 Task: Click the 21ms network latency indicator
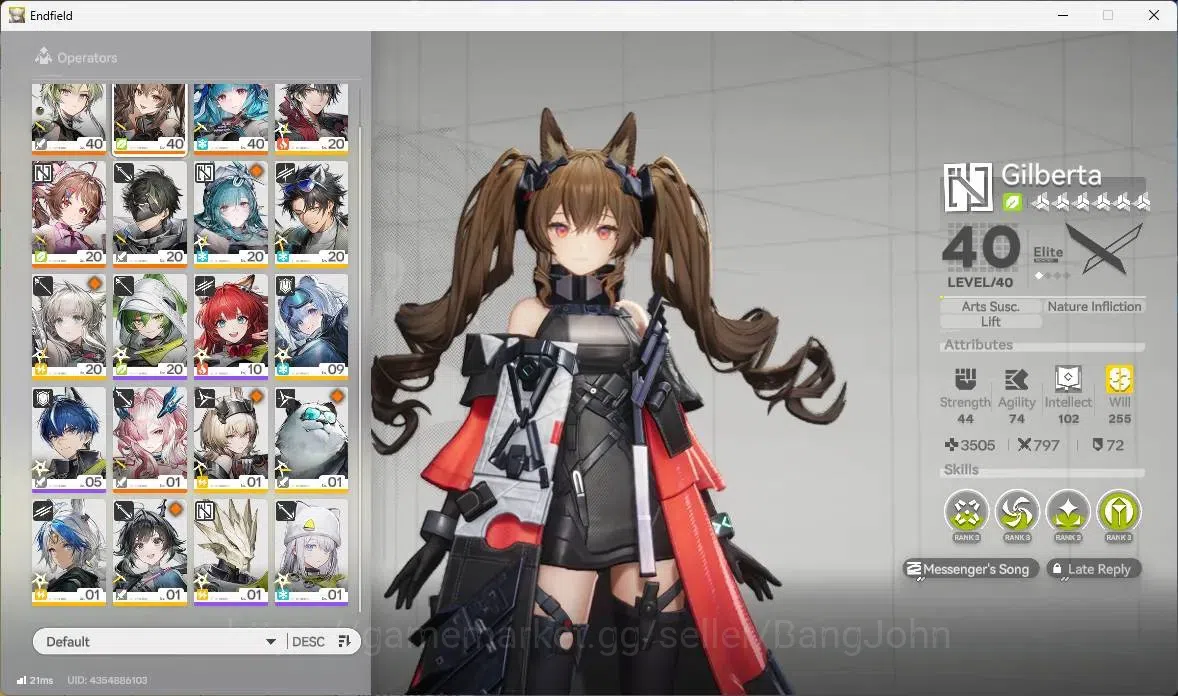click(35, 680)
